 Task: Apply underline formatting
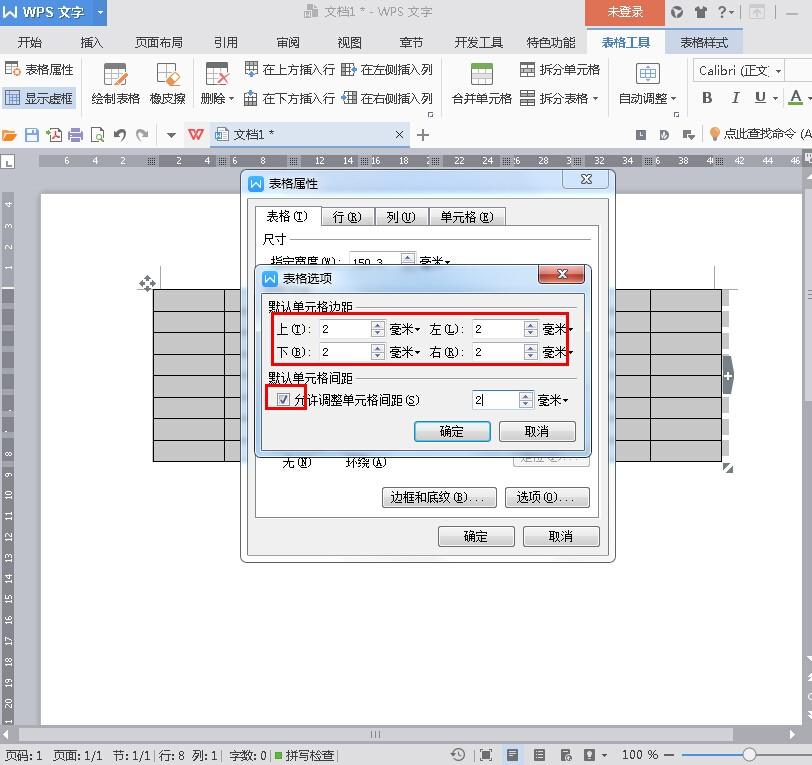pos(760,97)
